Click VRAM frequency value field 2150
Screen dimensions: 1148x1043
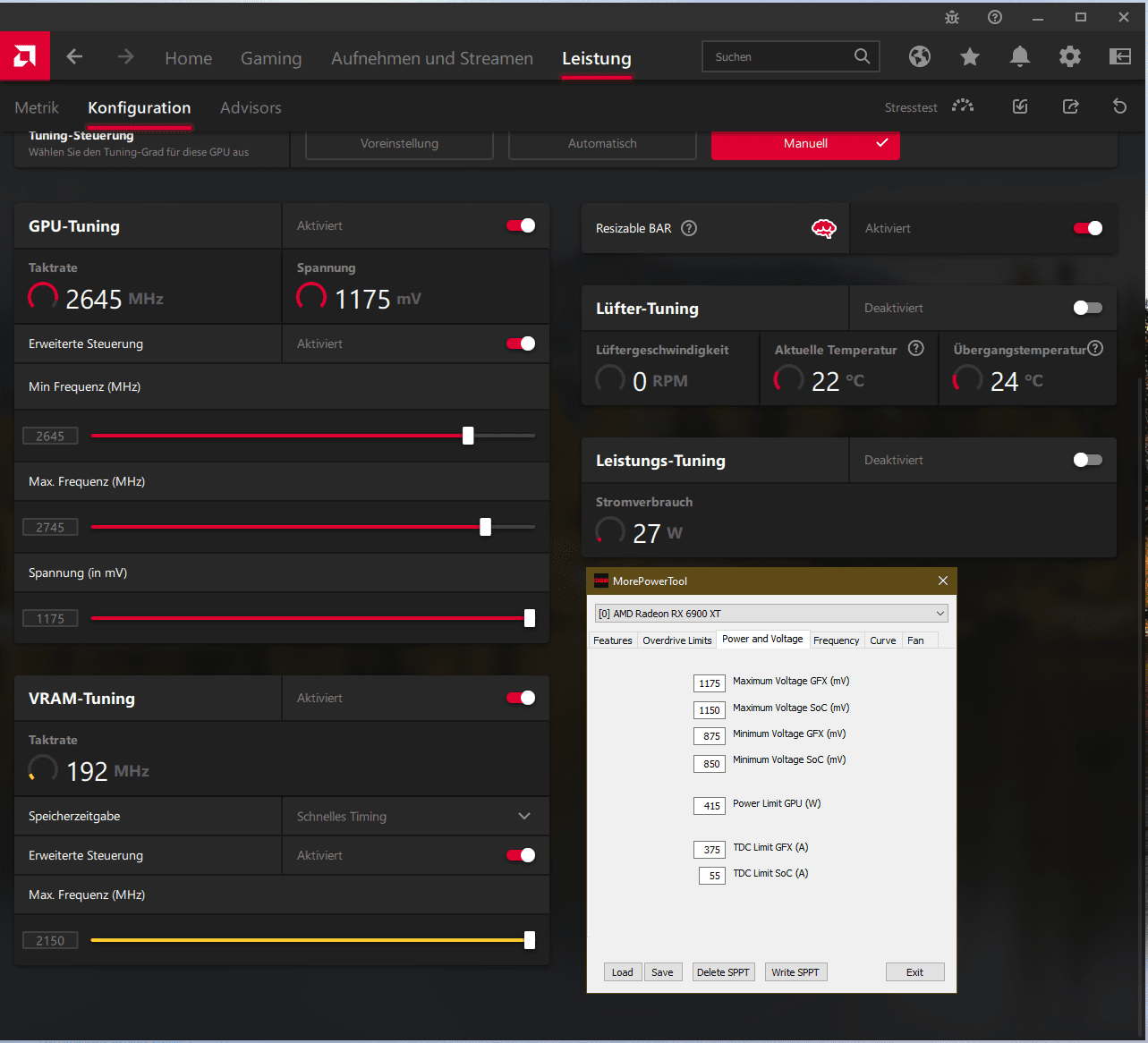[x=50, y=940]
